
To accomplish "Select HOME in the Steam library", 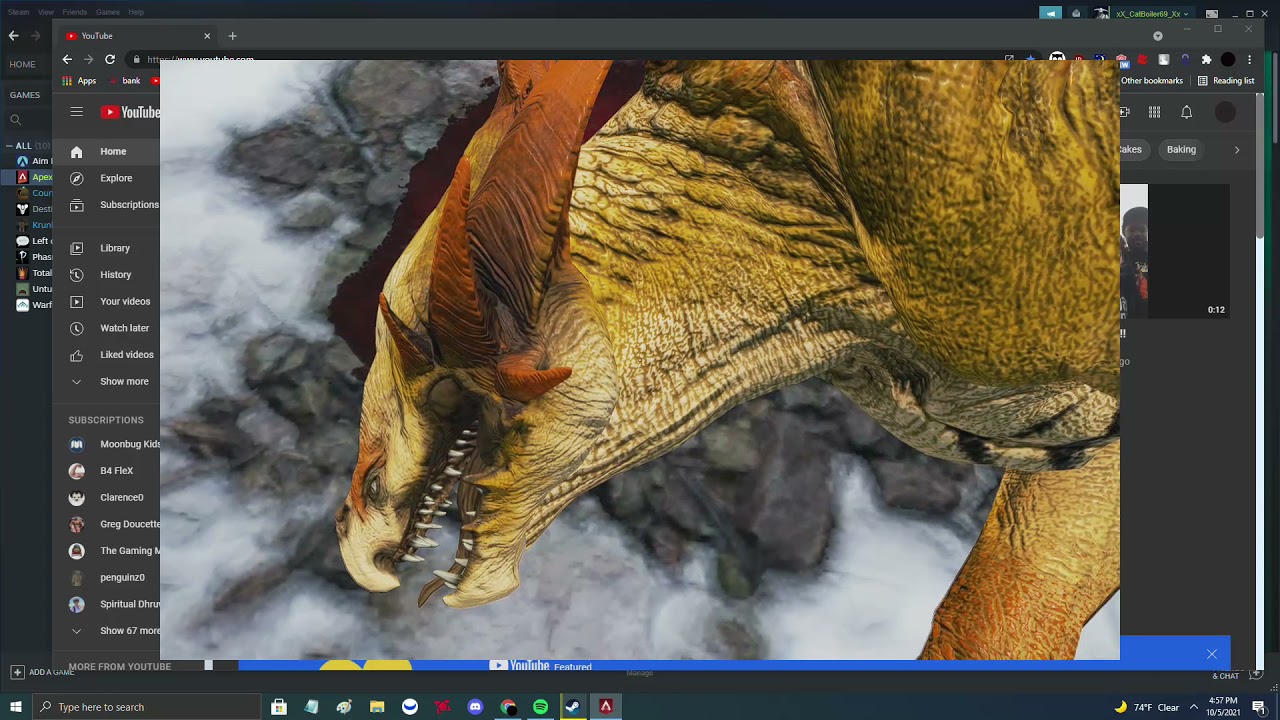I will pos(22,64).
